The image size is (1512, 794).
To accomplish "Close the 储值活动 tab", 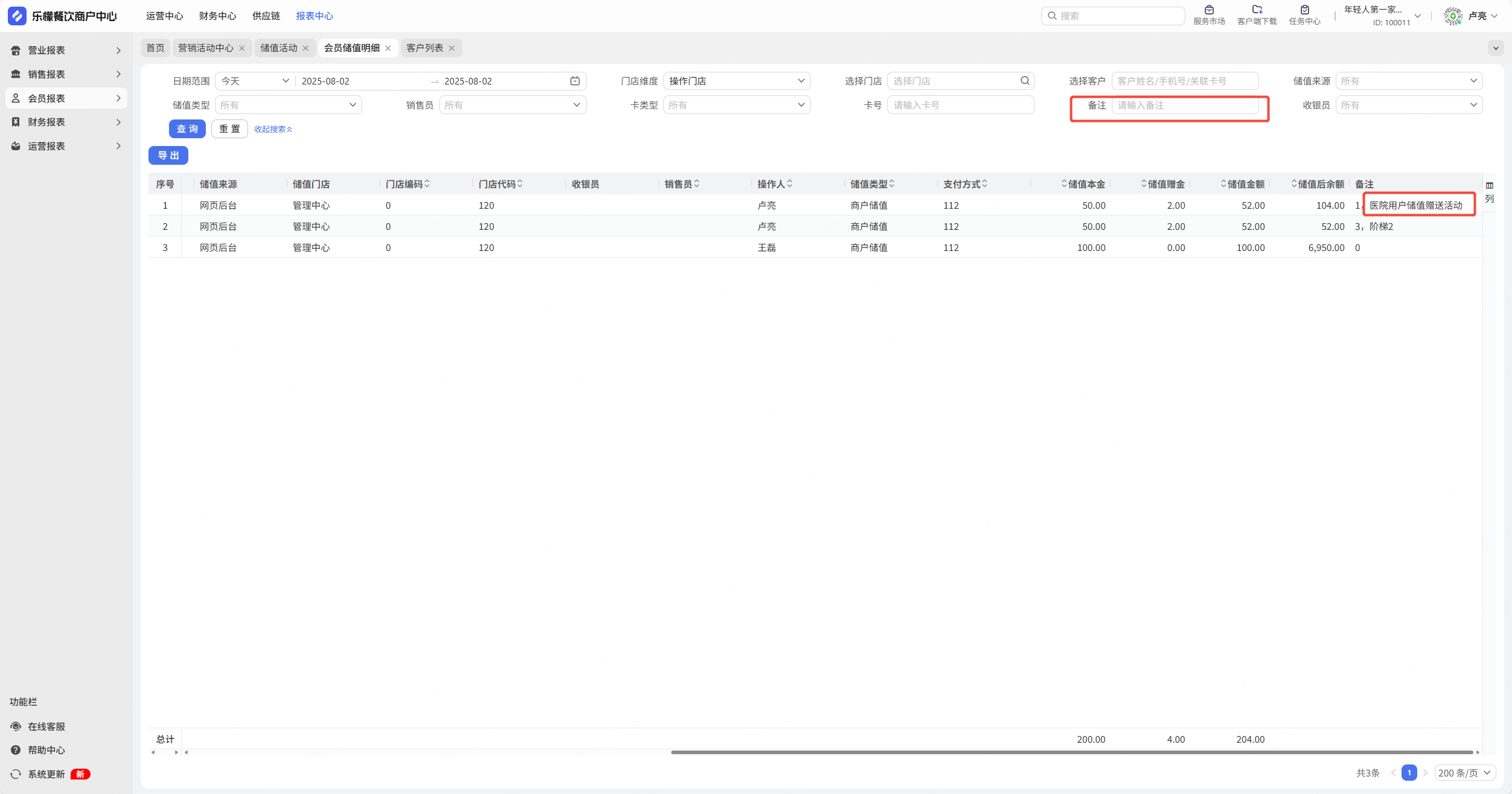I will [x=306, y=48].
